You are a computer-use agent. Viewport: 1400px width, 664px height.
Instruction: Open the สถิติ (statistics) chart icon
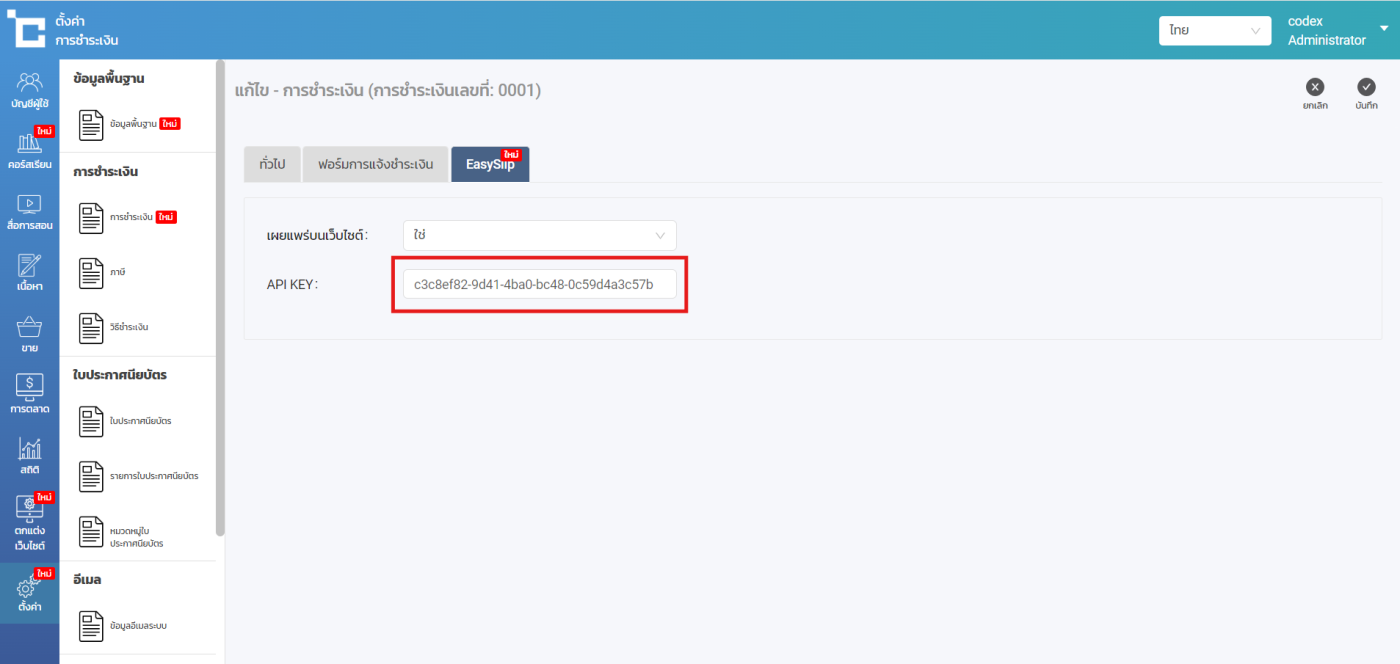coord(30,456)
